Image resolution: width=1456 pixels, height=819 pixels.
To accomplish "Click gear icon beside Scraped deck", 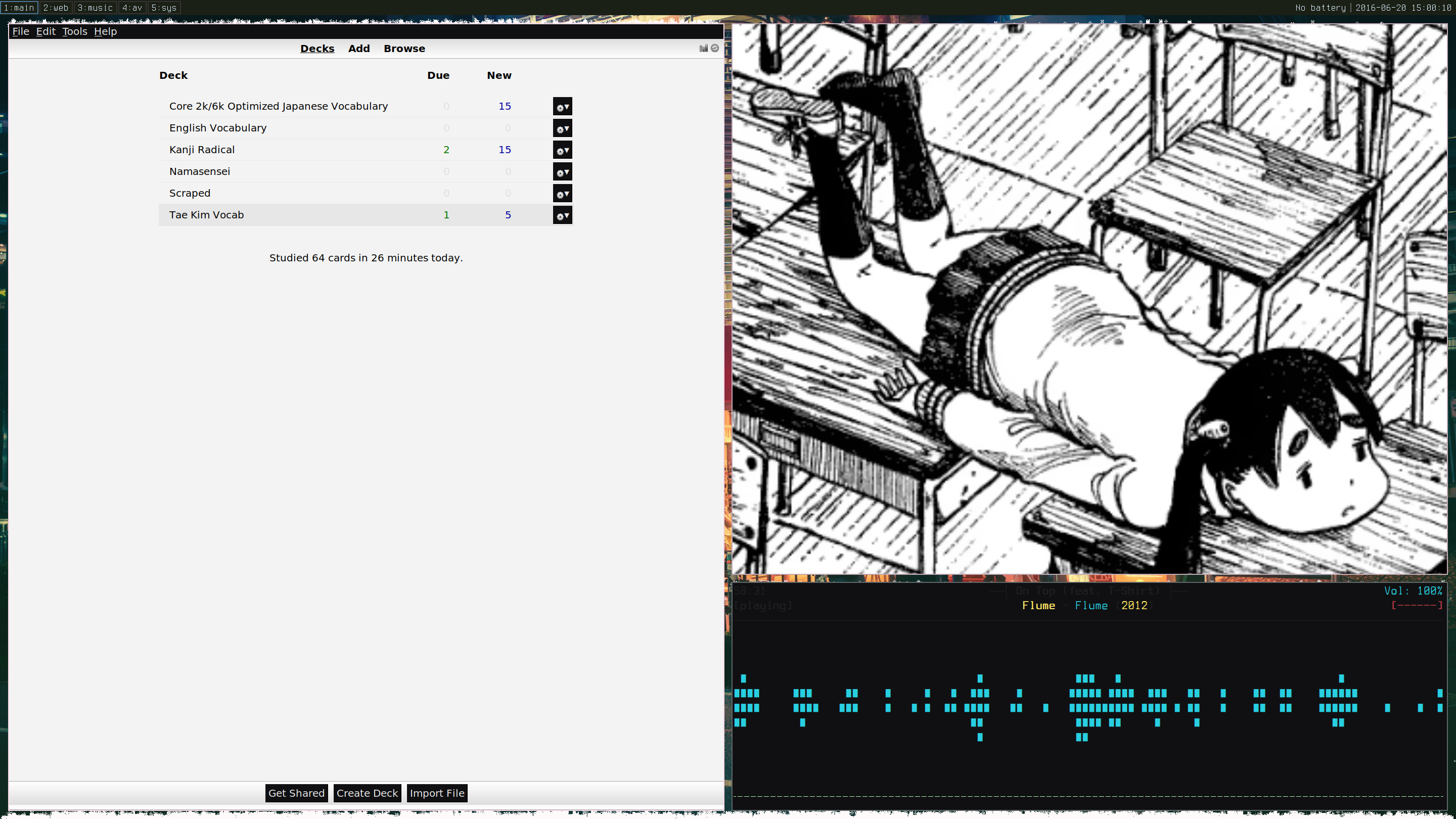I will tap(562, 194).
